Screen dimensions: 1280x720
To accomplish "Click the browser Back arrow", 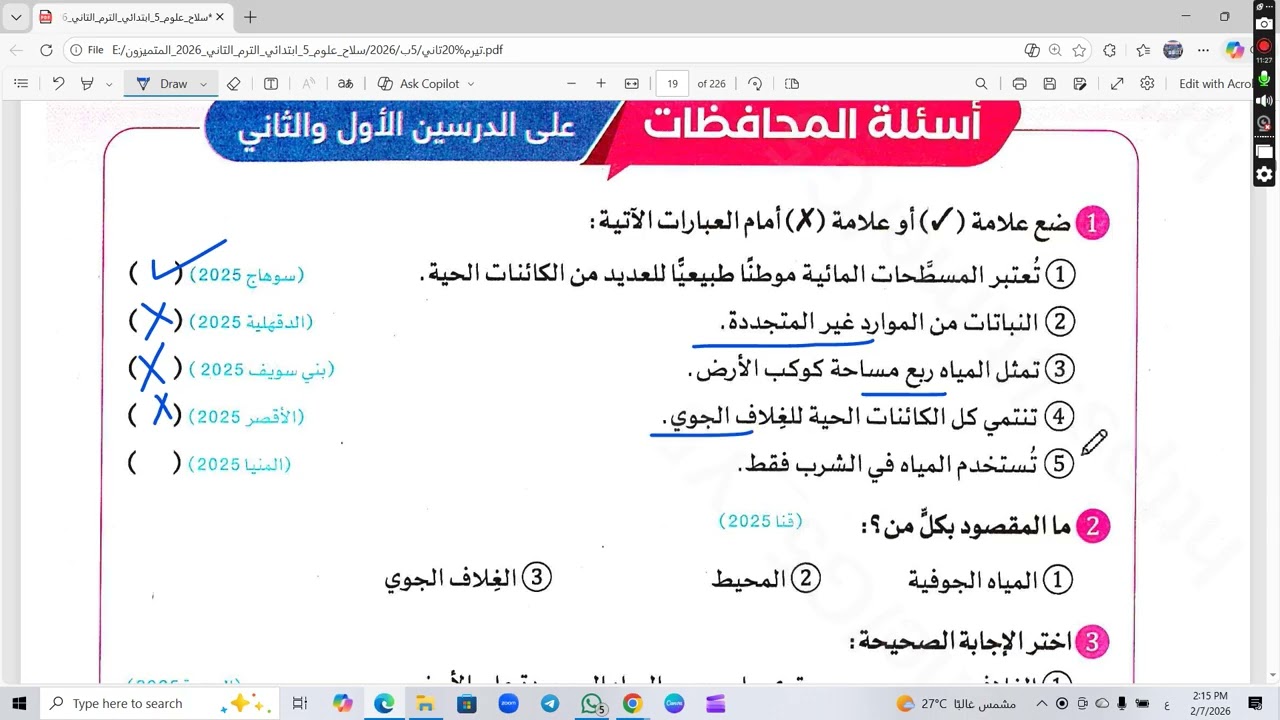I will click(17, 50).
